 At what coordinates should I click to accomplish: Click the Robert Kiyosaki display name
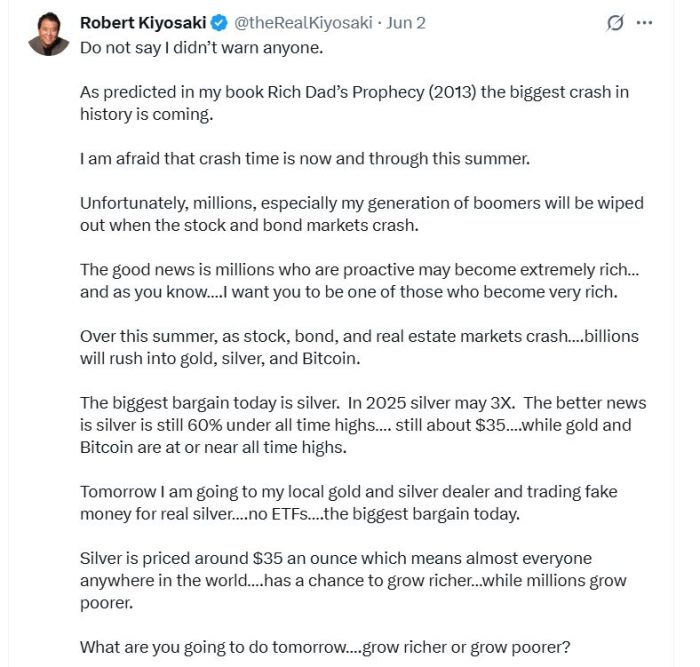point(143,23)
